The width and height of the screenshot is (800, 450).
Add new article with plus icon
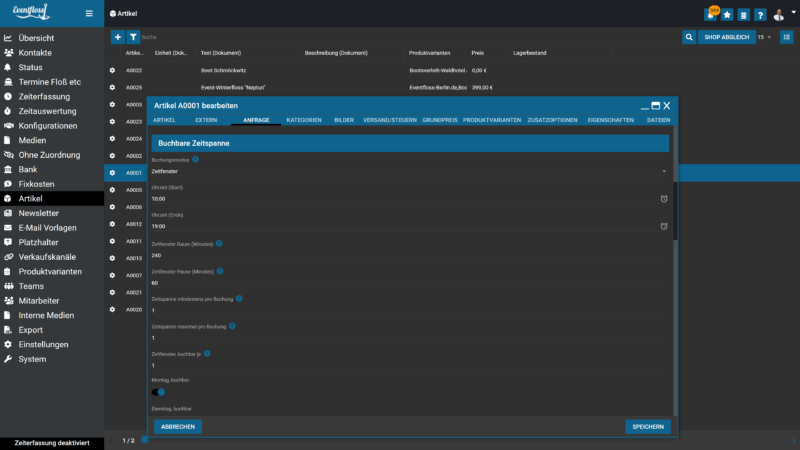[117, 37]
